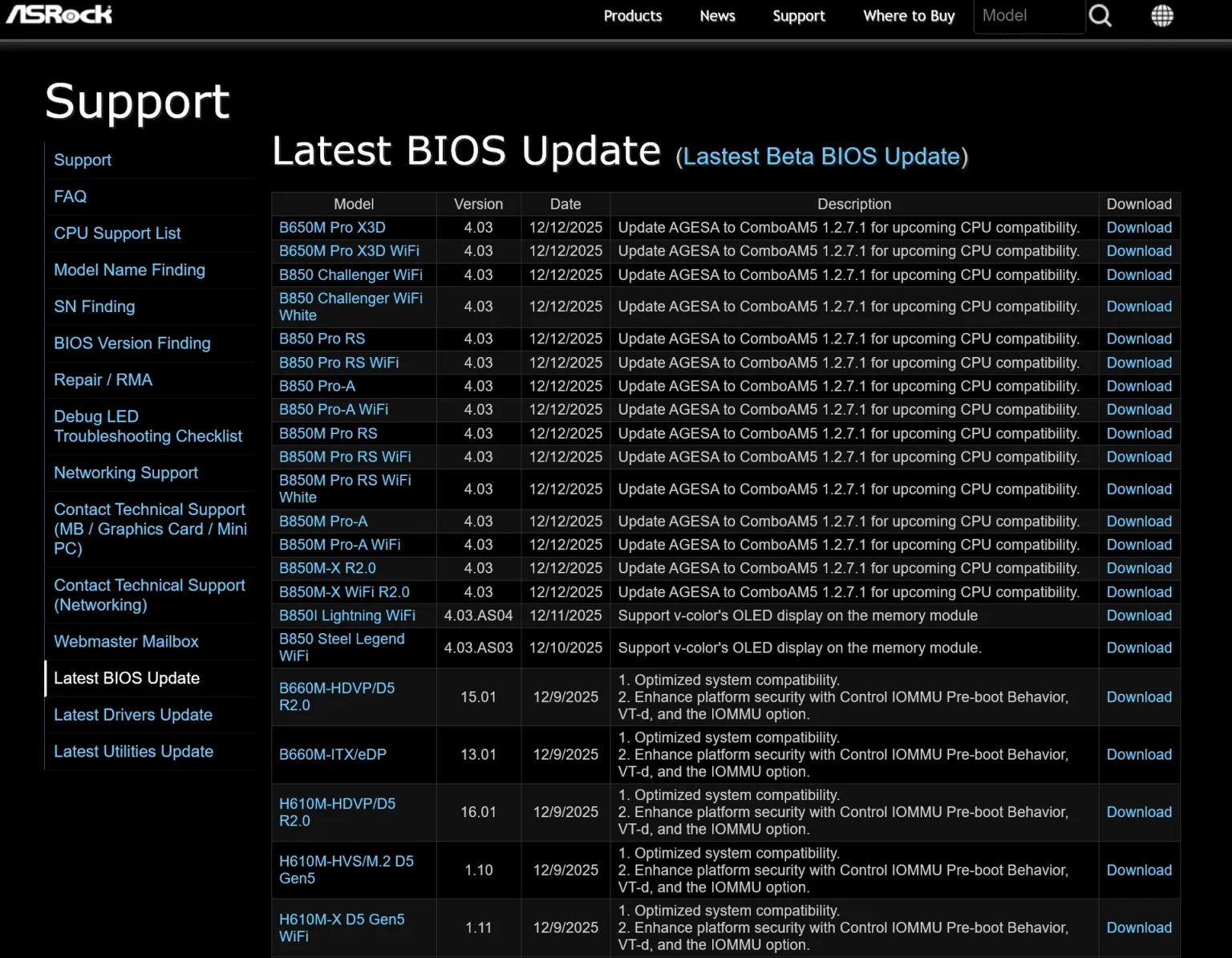Click the ASRock logo
Image resolution: width=1232 pixels, height=958 pixels.
pos(59,14)
